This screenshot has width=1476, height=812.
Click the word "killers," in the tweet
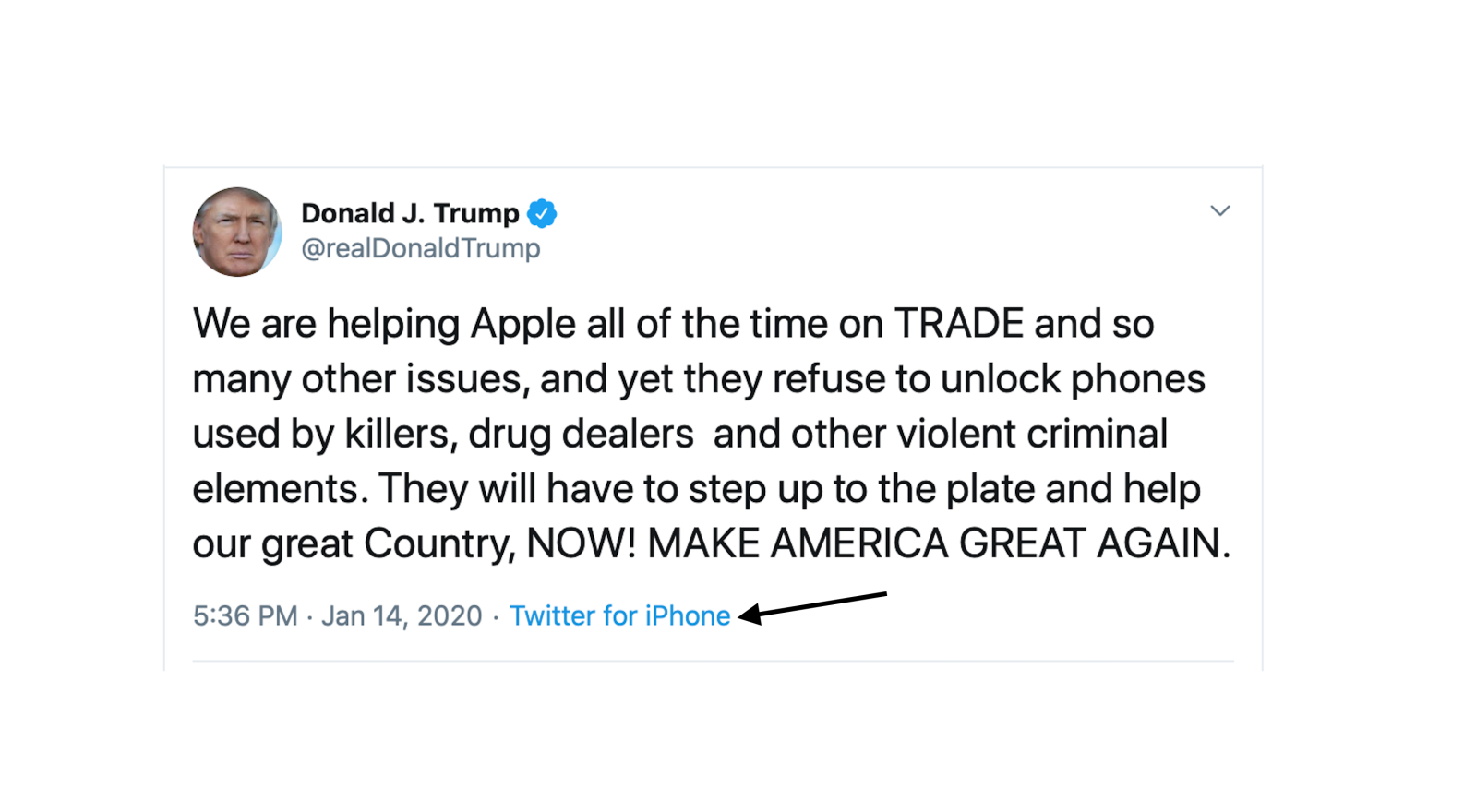401,434
